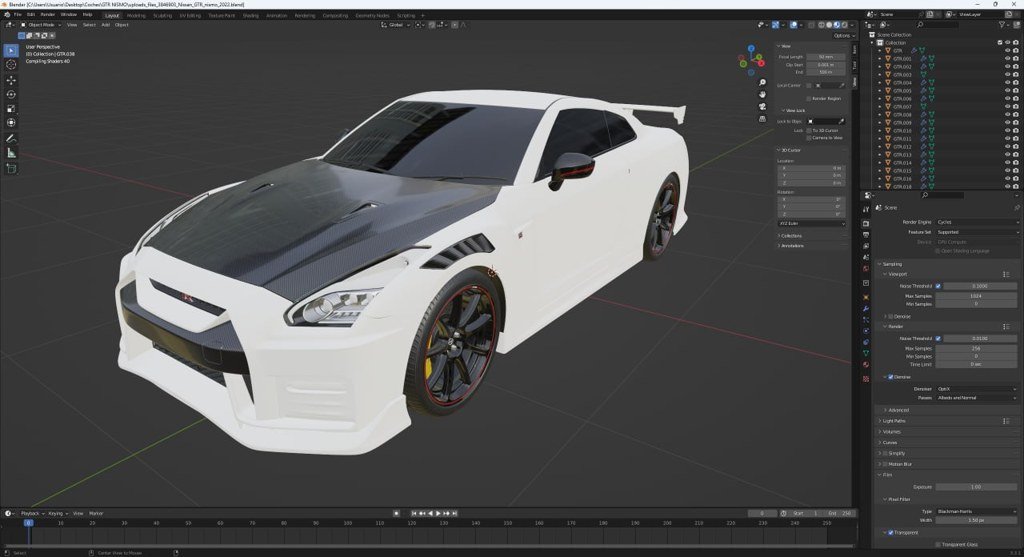Disable the Transparent film checkbox
Viewport: 1024px width, 557px height.
890,532
